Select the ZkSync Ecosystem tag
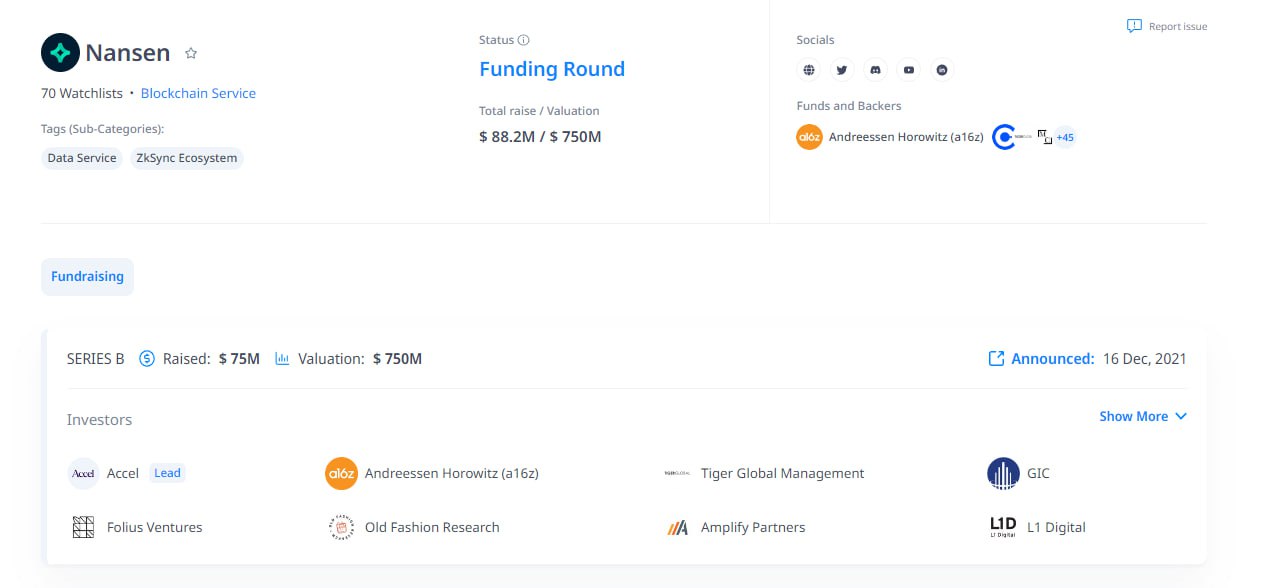1272x588 pixels. pyautogui.click(x=186, y=158)
